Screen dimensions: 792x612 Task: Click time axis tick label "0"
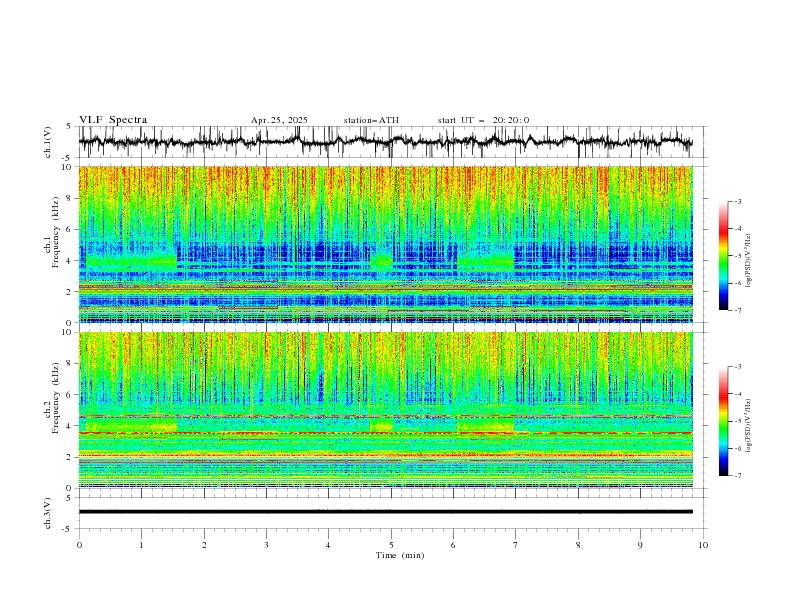click(79, 545)
